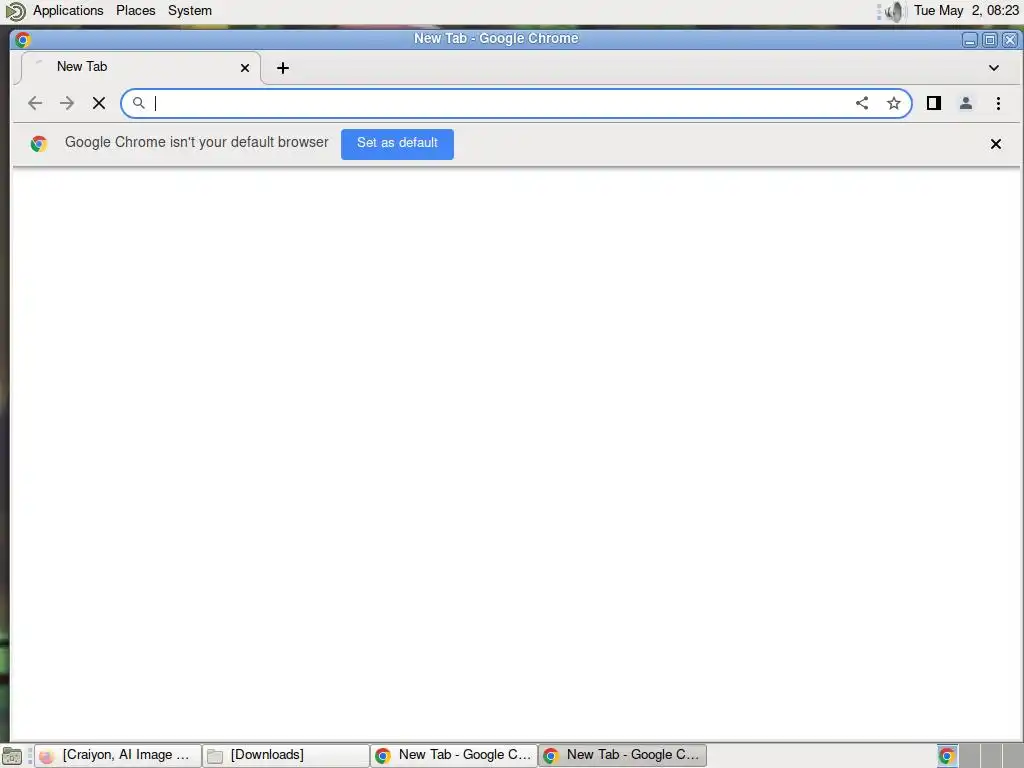Viewport: 1024px width, 768px height.
Task: Go forward to the next page
Action: click(x=67, y=103)
